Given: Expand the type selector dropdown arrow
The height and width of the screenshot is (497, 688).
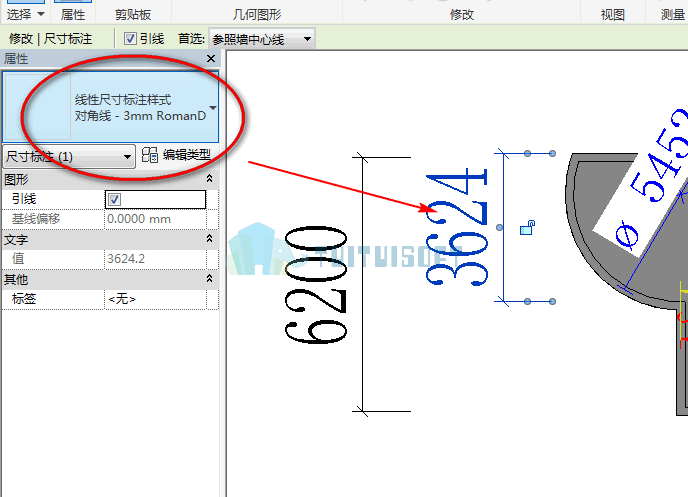Looking at the screenshot, I should pyautogui.click(x=213, y=107).
